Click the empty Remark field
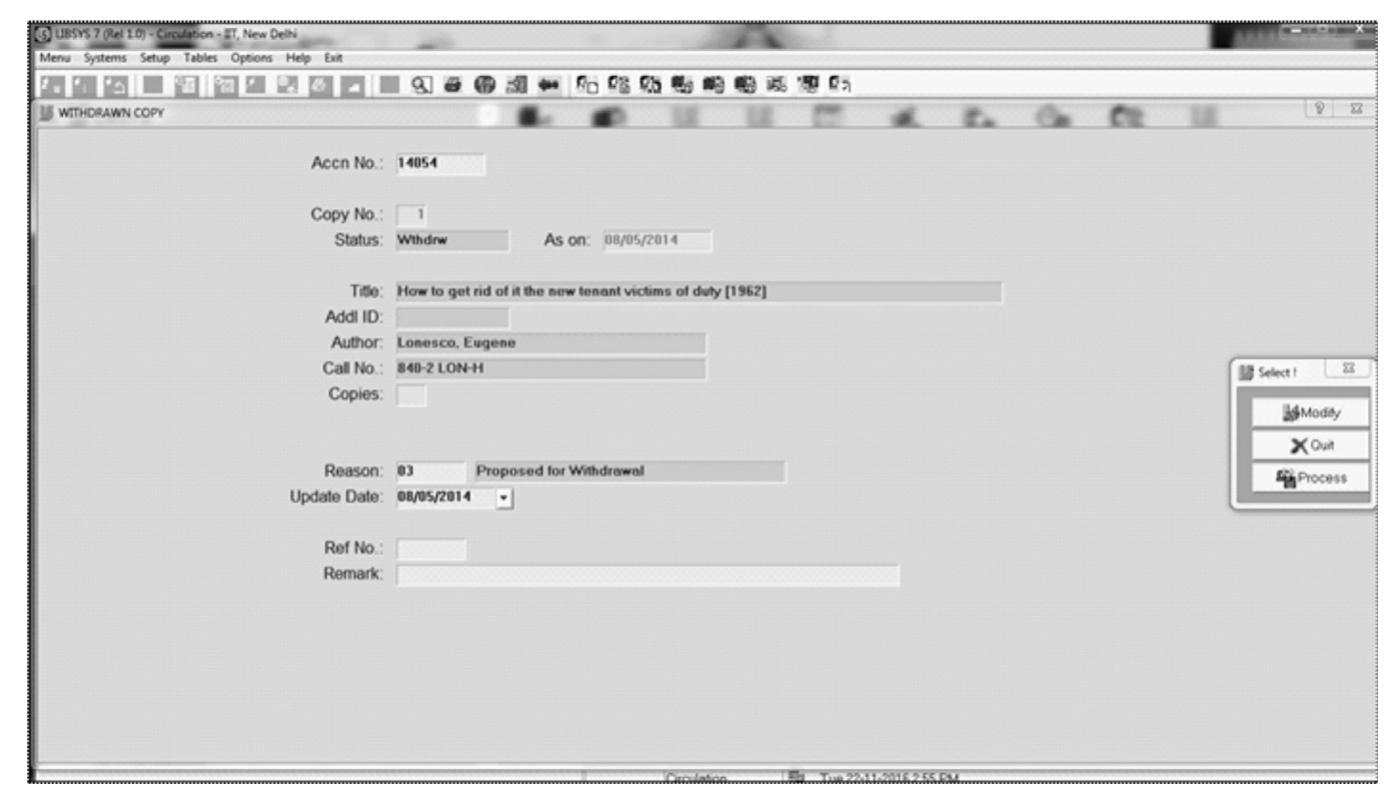The width and height of the screenshot is (1389, 786). coord(648,576)
